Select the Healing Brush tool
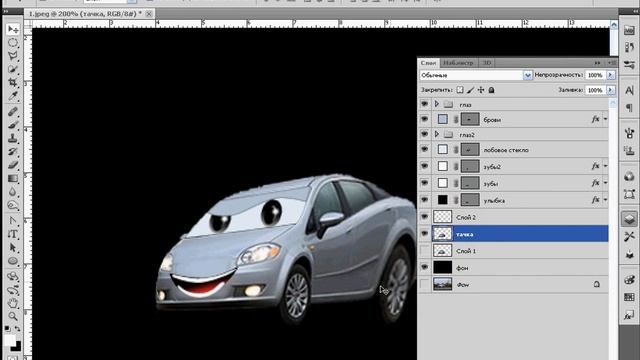 [13, 111]
